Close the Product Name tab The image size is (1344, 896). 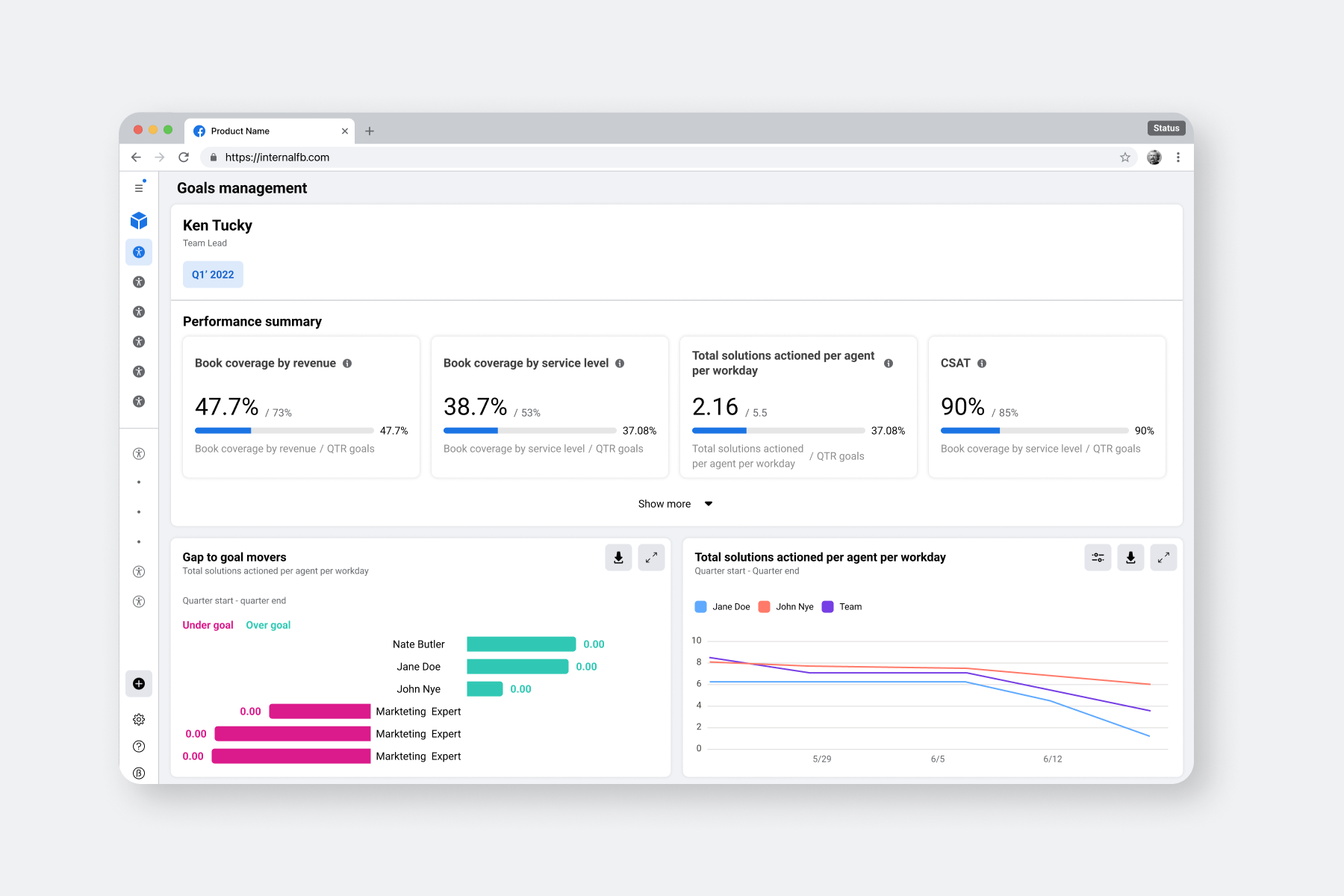click(345, 131)
